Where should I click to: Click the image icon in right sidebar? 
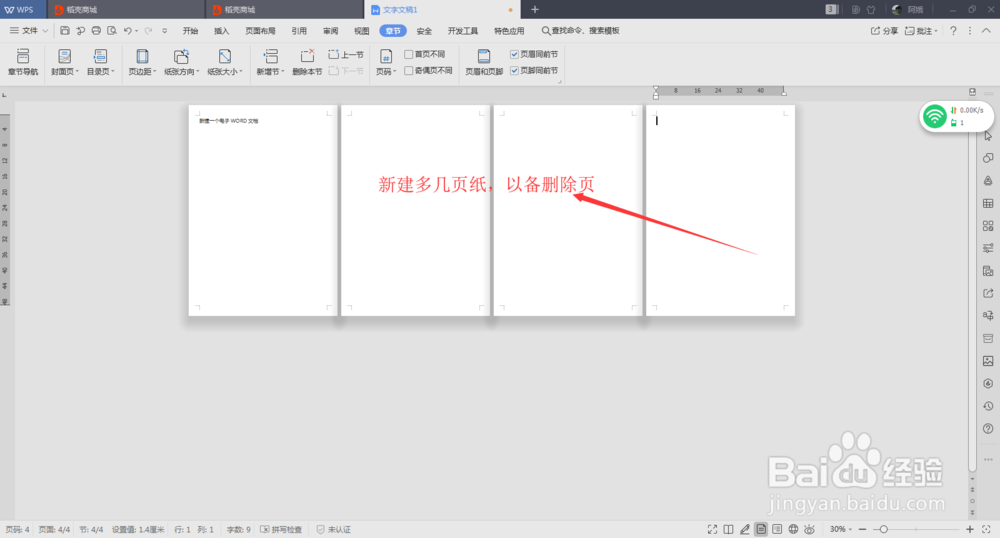[988, 361]
